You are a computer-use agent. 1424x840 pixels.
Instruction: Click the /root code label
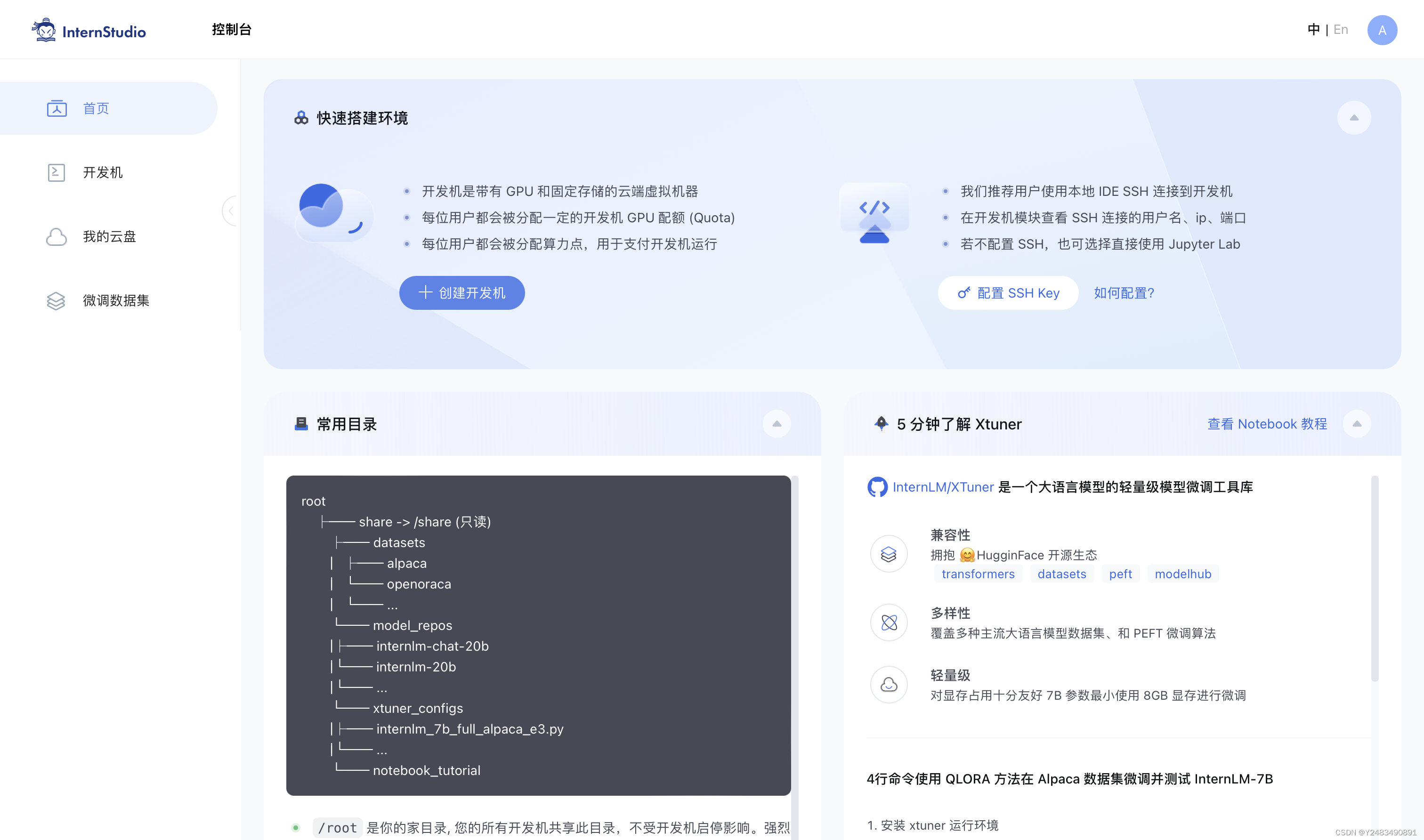(337, 828)
